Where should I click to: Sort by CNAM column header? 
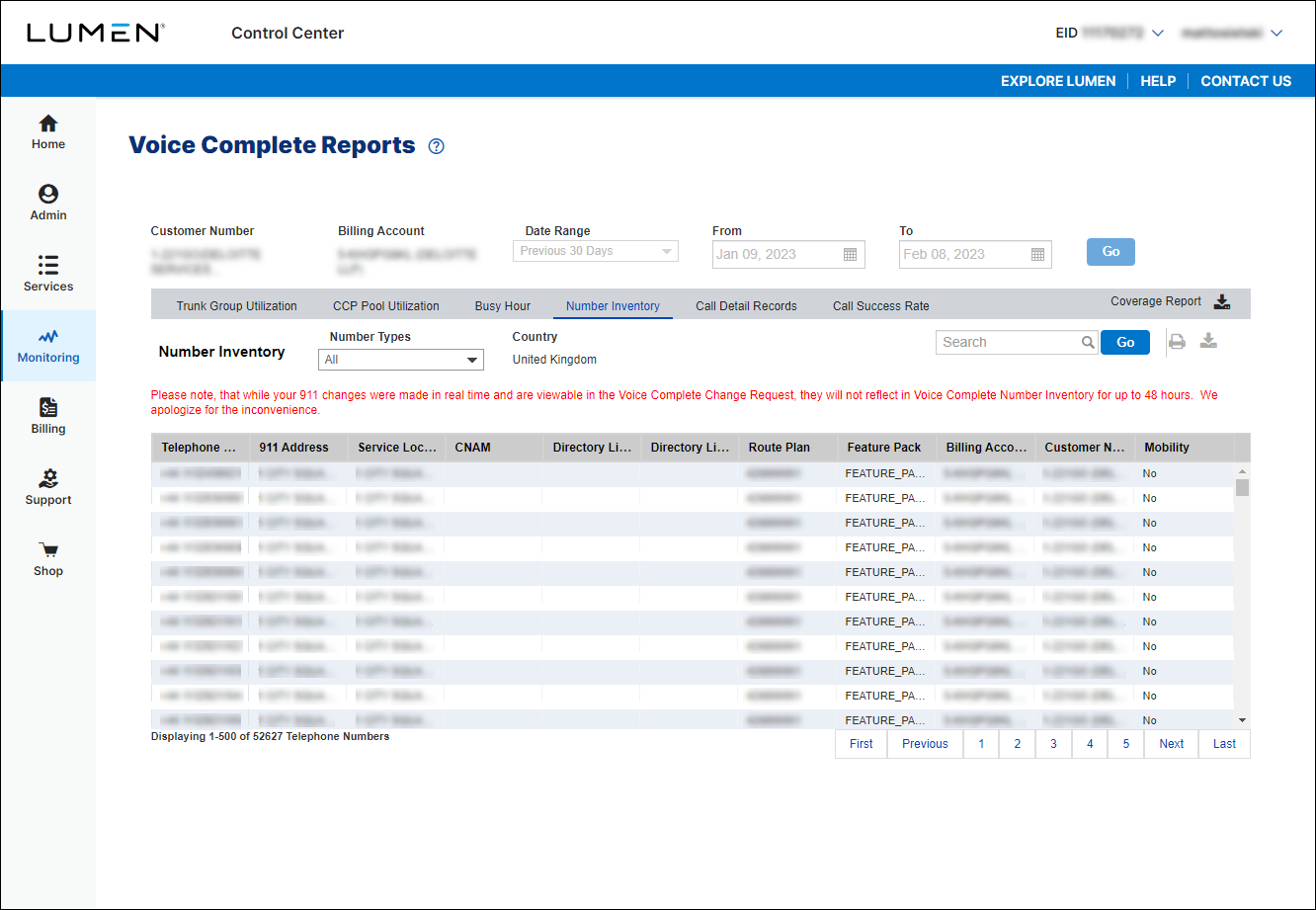pyautogui.click(x=493, y=448)
